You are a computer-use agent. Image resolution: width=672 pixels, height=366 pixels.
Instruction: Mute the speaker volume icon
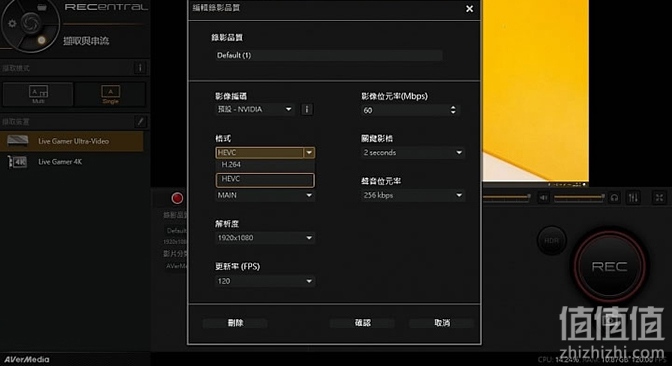click(x=543, y=198)
